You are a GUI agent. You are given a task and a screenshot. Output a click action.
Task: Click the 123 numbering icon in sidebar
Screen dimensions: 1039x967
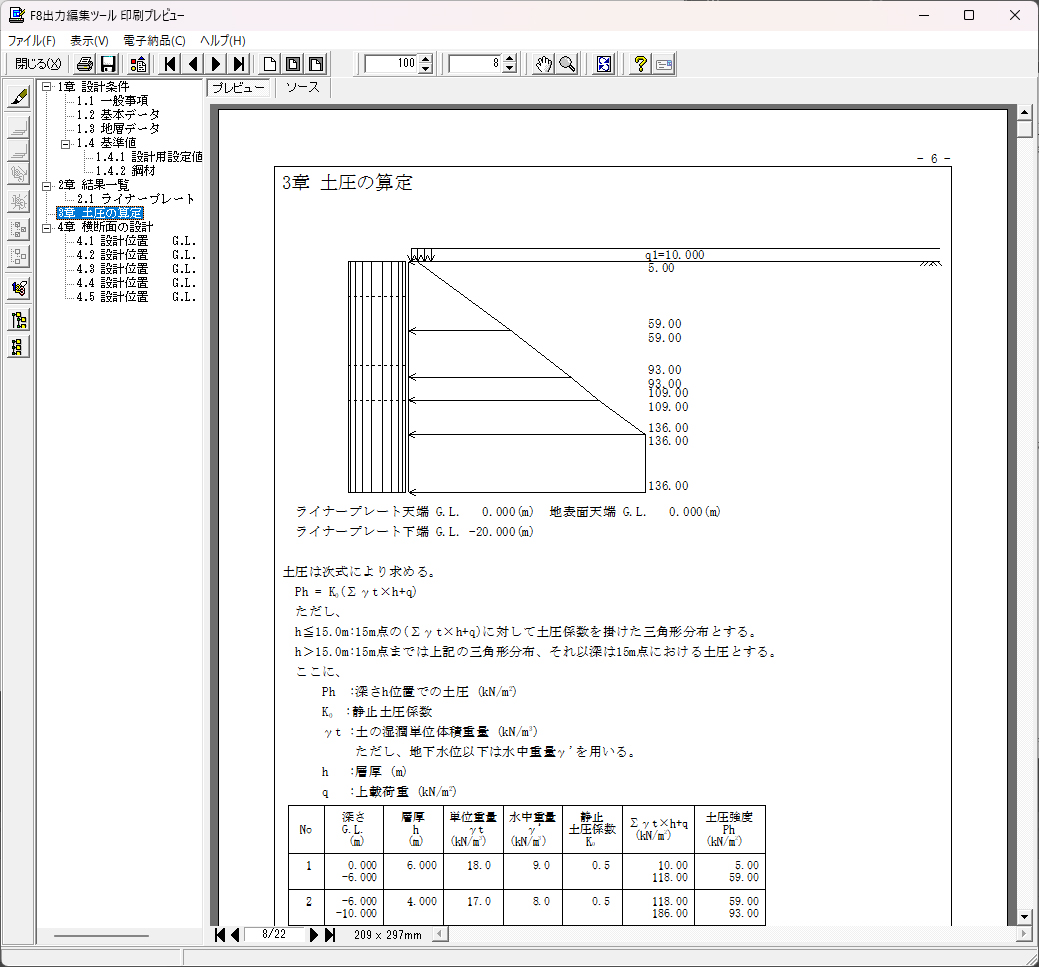(19, 288)
